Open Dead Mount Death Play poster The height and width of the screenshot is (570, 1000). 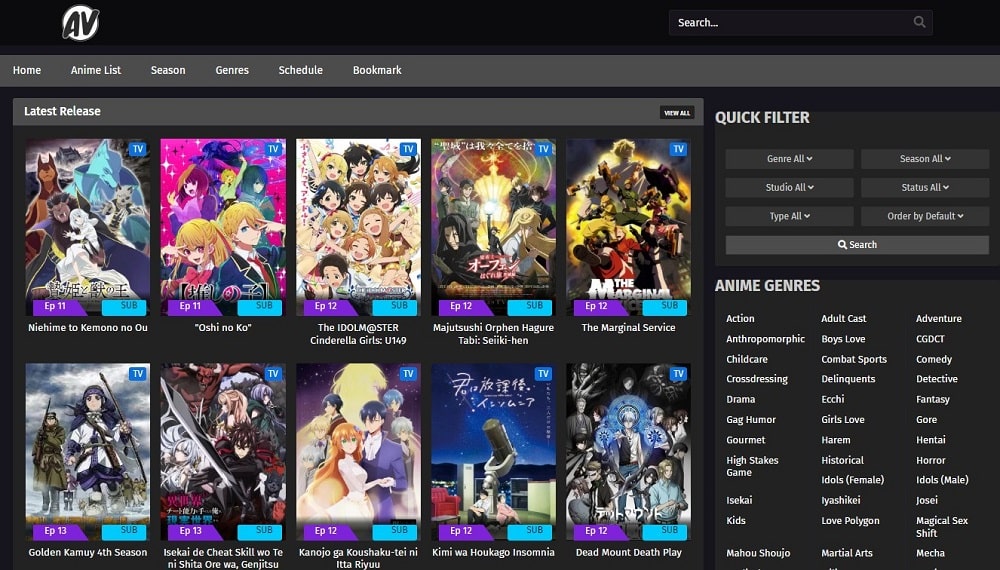pos(628,451)
